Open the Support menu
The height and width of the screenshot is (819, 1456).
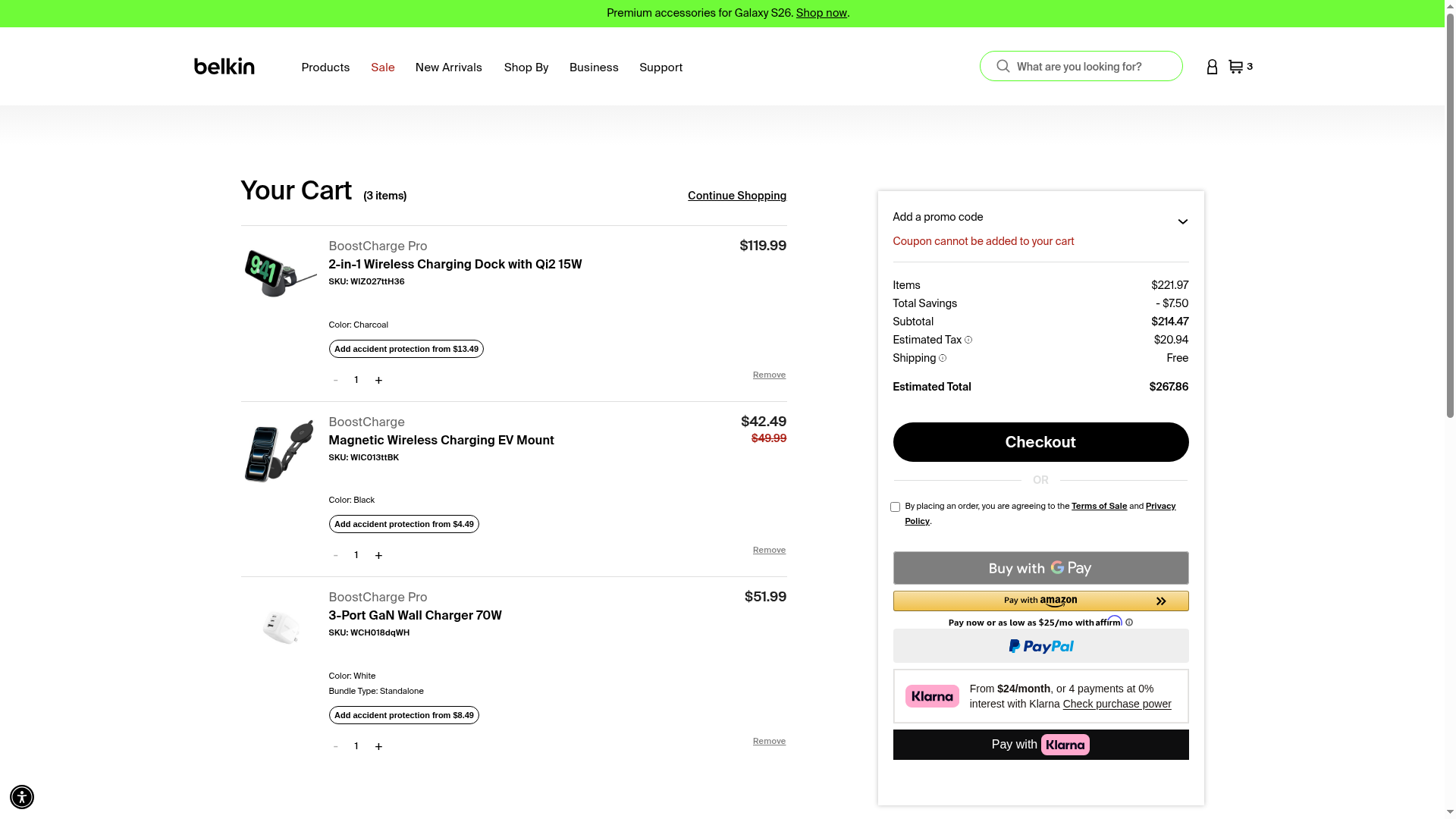[661, 67]
